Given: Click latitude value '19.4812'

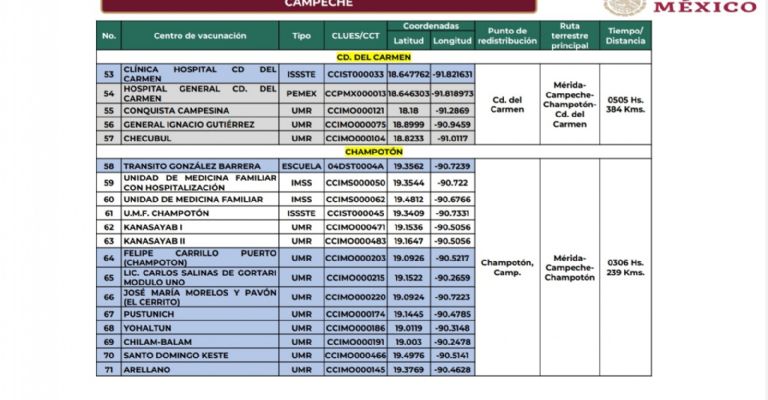Looking at the screenshot, I should click(408, 199).
